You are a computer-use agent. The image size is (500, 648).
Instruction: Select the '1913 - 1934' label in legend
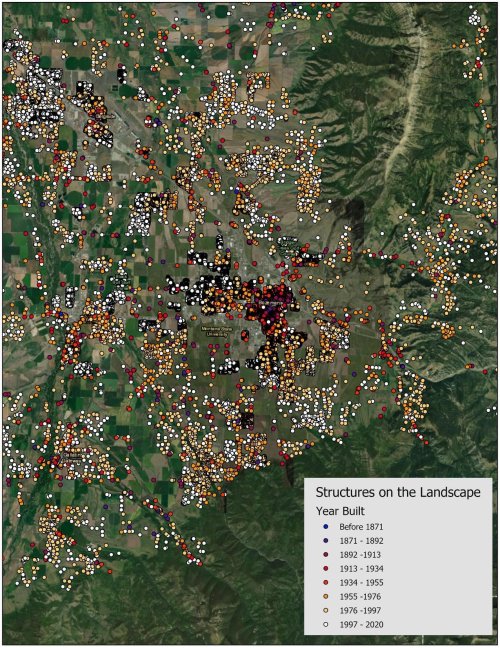point(361,569)
